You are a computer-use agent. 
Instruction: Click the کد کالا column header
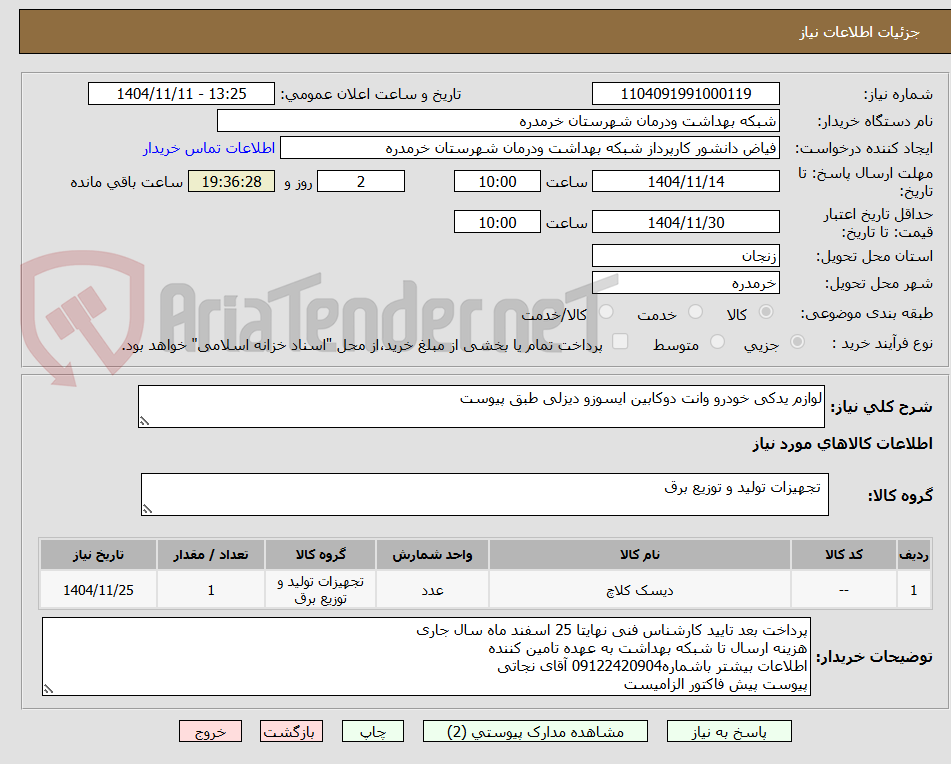pyautogui.click(x=844, y=554)
